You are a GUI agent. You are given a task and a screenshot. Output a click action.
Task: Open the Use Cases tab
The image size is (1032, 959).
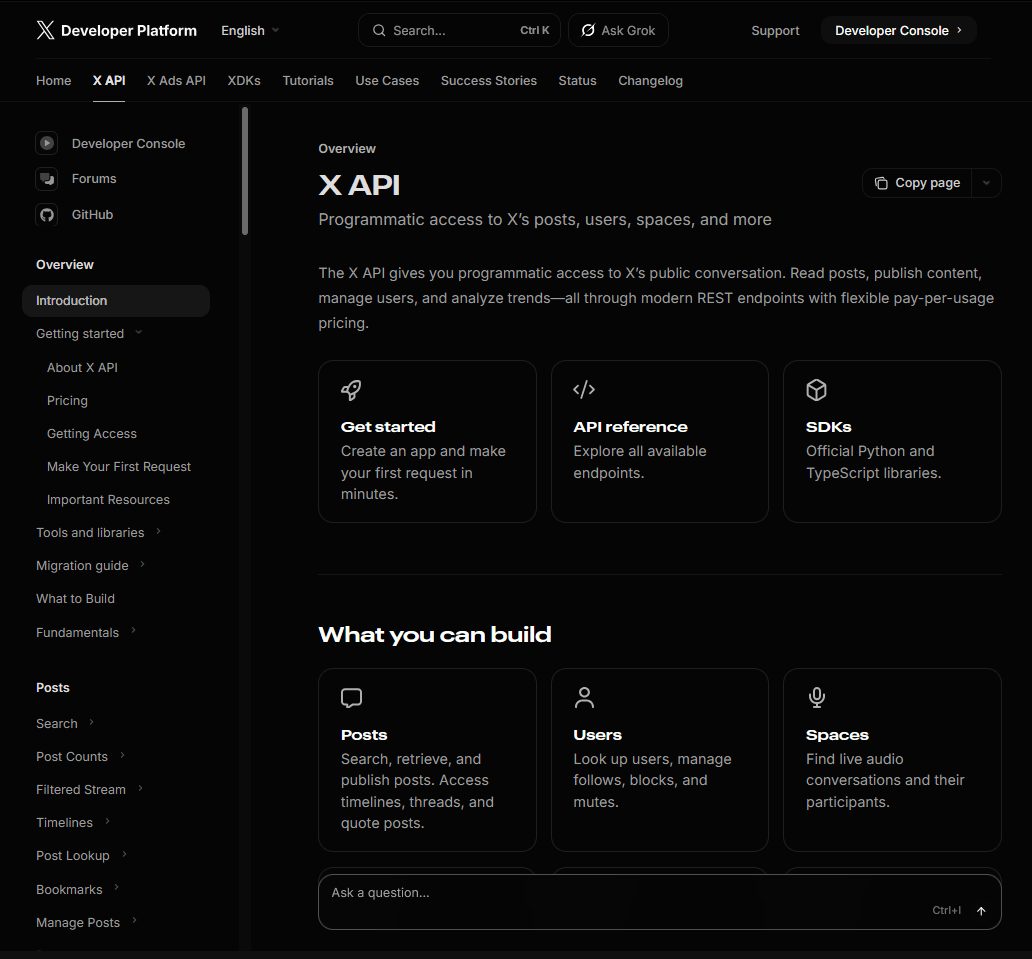[387, 80]
